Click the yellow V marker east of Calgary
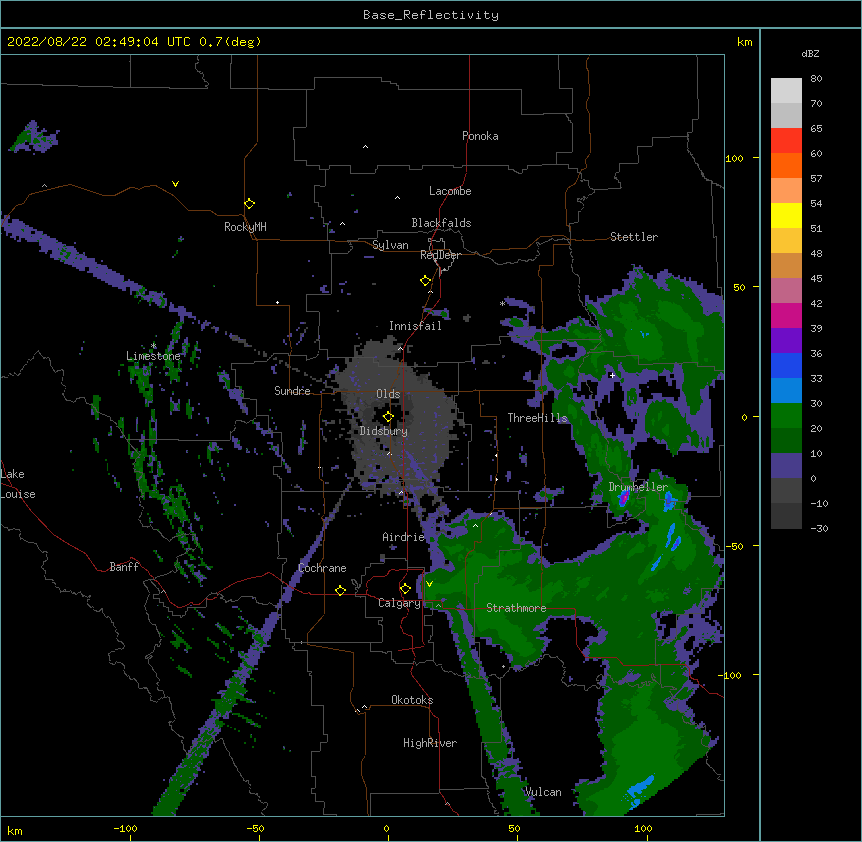 429,584
